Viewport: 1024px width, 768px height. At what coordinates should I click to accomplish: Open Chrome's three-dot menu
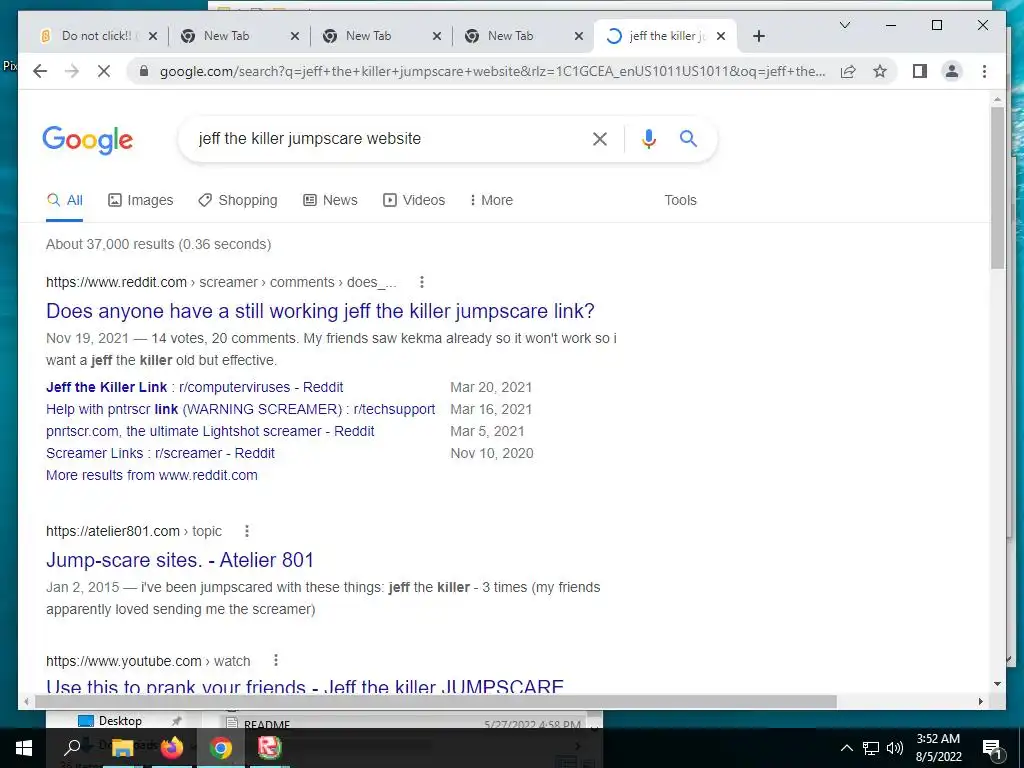(x=984, y=71)
